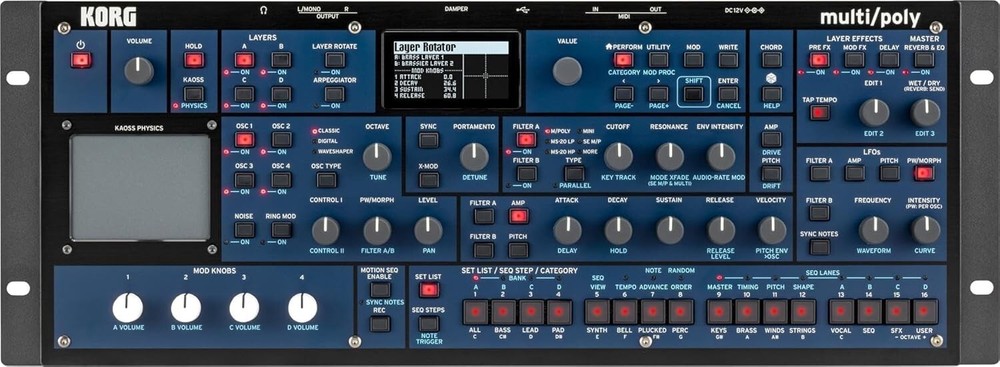Click the VALUE encoder knob
Viewport: 1000px width, 367px height.
coord(567,70)
